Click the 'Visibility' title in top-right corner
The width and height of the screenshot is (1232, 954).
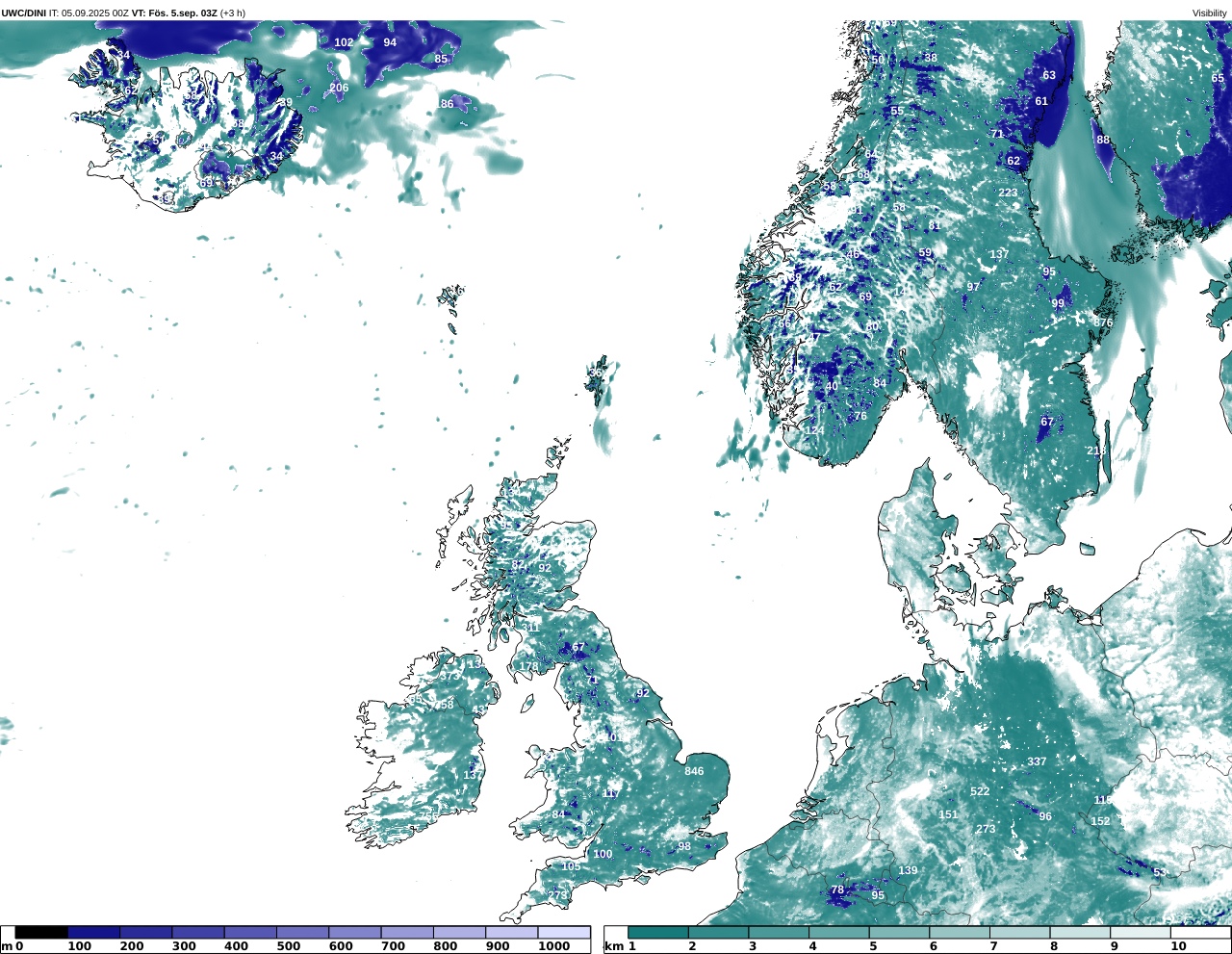[x=1210, y=13]
